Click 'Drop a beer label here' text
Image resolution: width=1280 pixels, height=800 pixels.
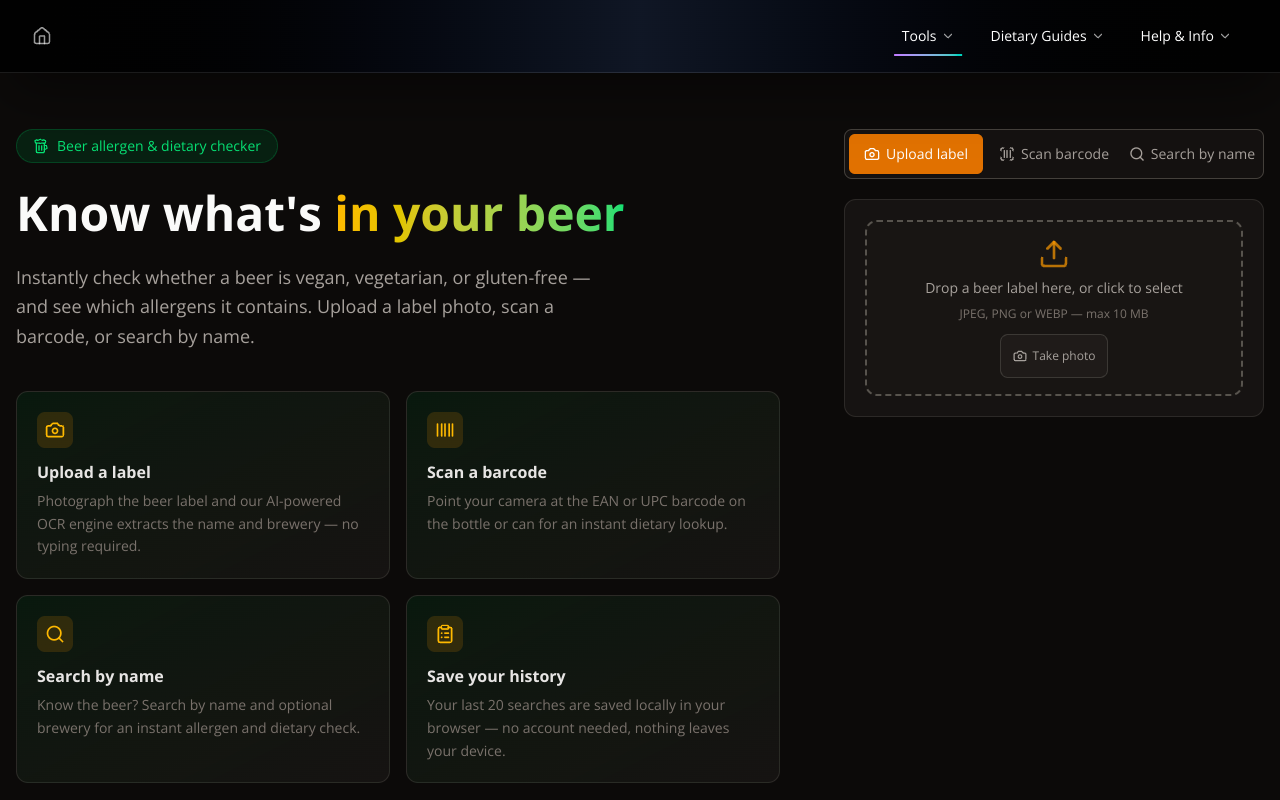coord(1054,288)
